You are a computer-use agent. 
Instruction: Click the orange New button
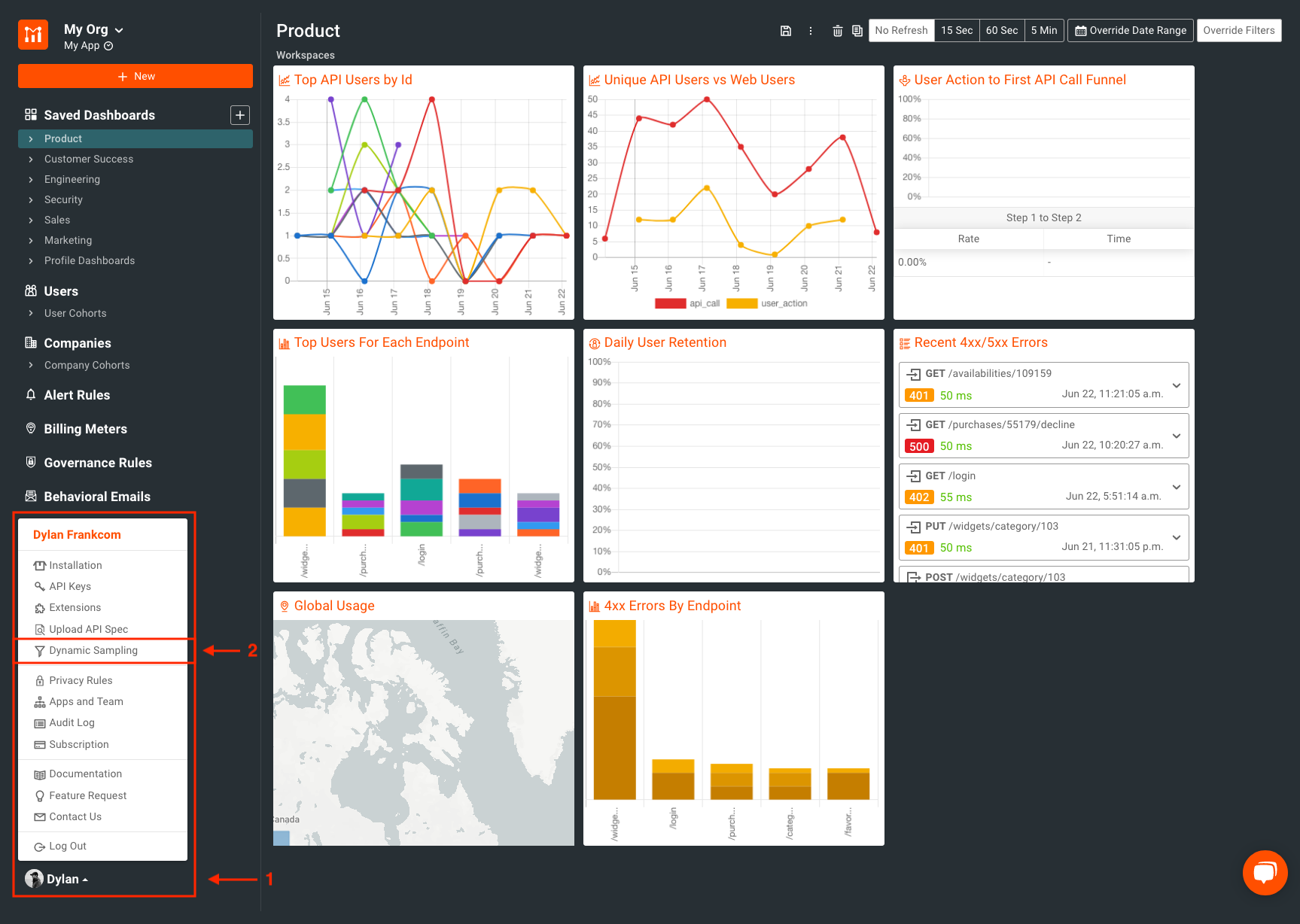(135, 76)
